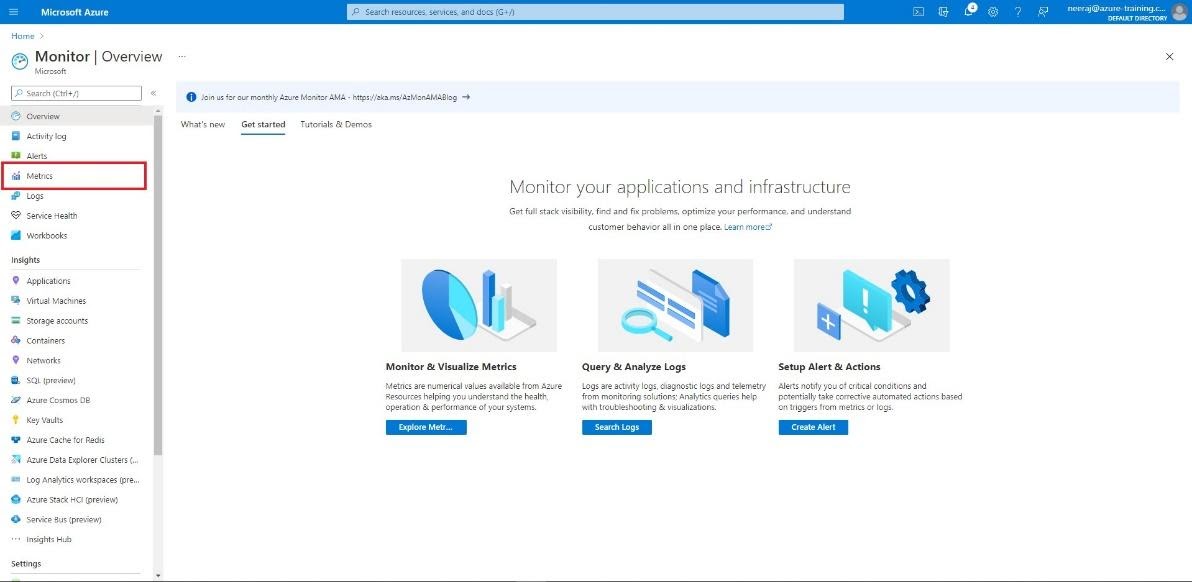Click the Activity log icon in the sidebar
This screenshot has width=1192, height=582.
16,136
